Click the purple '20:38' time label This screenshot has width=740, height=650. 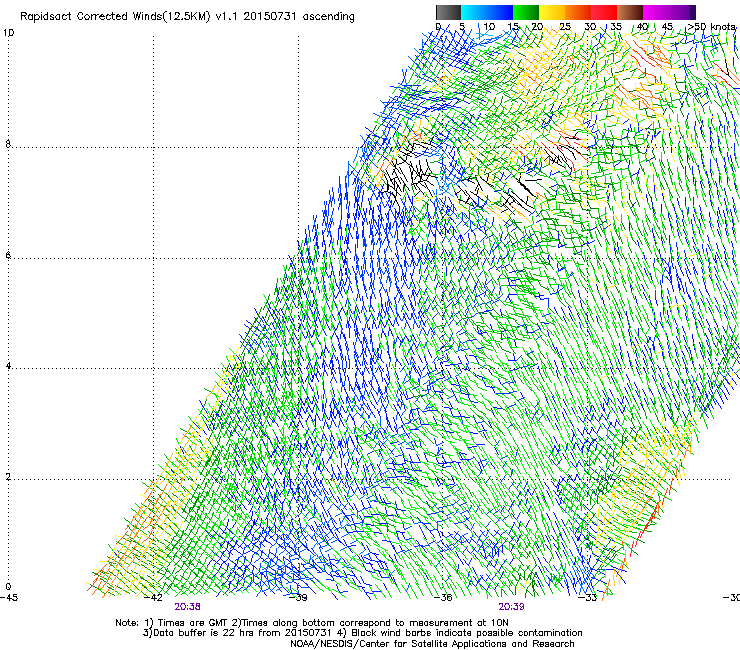[187, 607]
